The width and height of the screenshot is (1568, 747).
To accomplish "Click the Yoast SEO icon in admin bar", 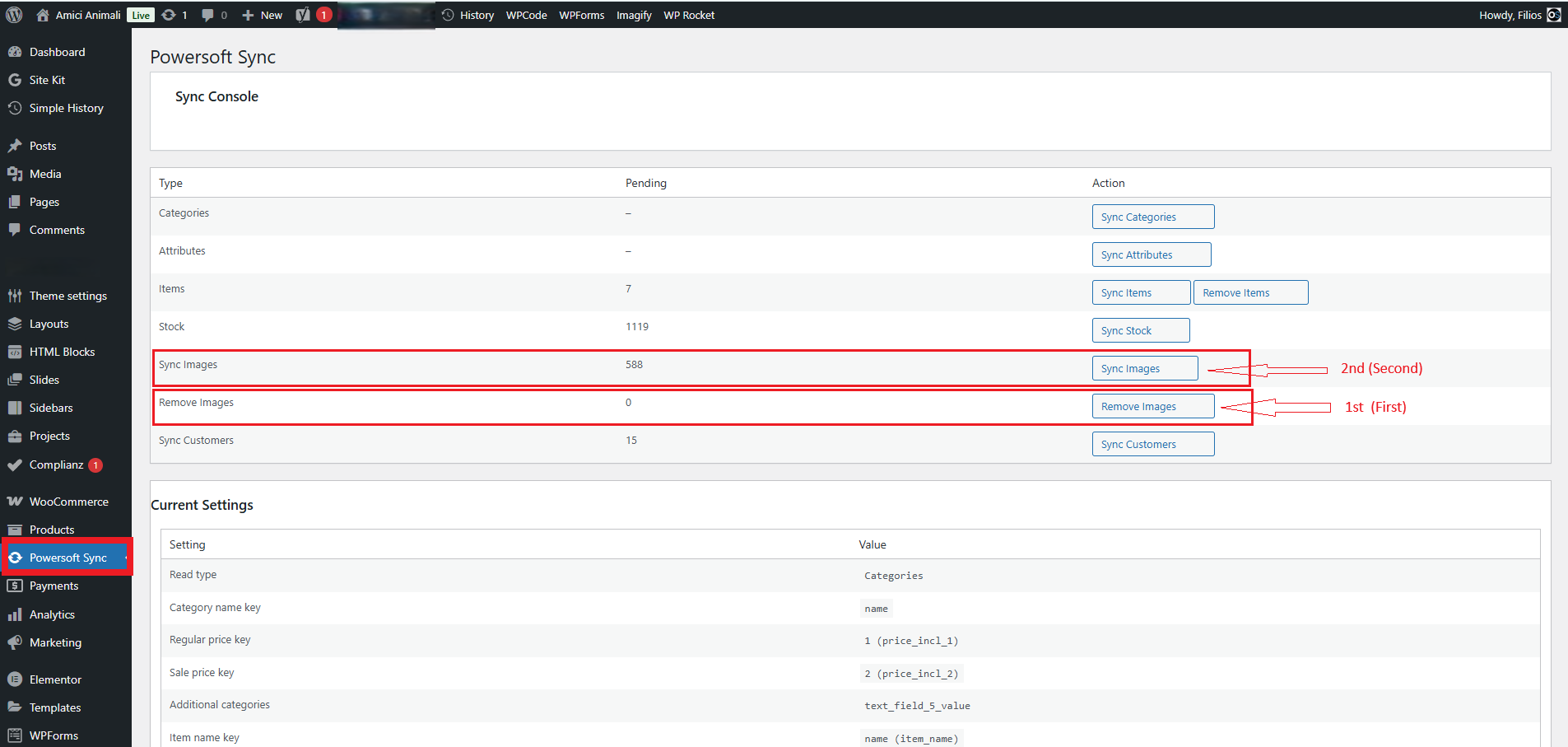I will [x=303, y=15].
